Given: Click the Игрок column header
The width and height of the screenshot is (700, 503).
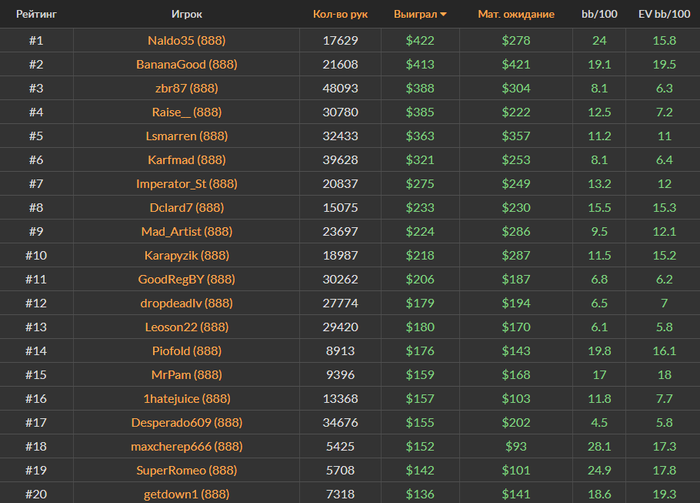Looking at the screenshot, I should [x=187, y=14].
